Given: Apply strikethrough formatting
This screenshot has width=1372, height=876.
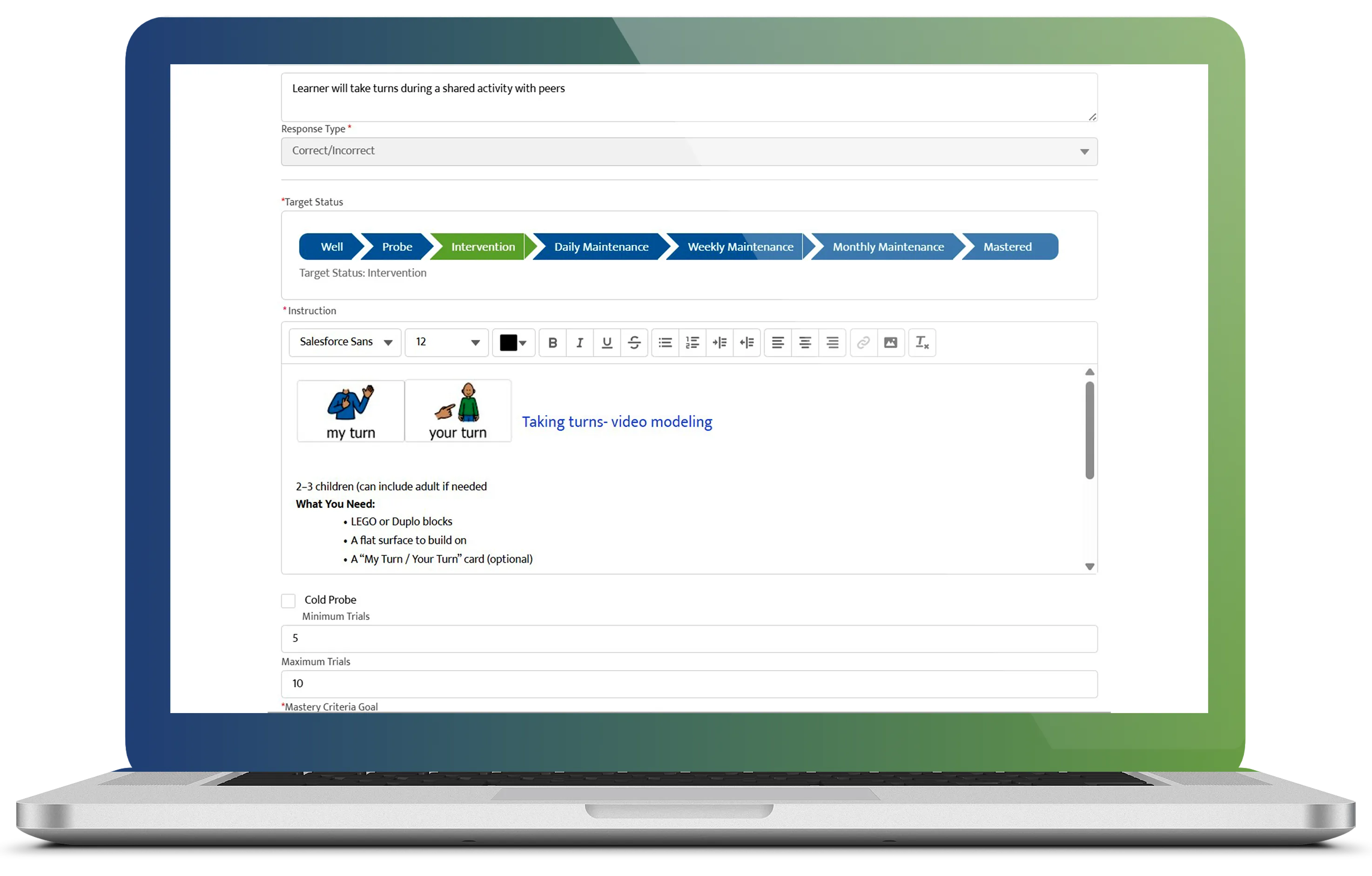Looking at the screenshot, I should (634, 343).
